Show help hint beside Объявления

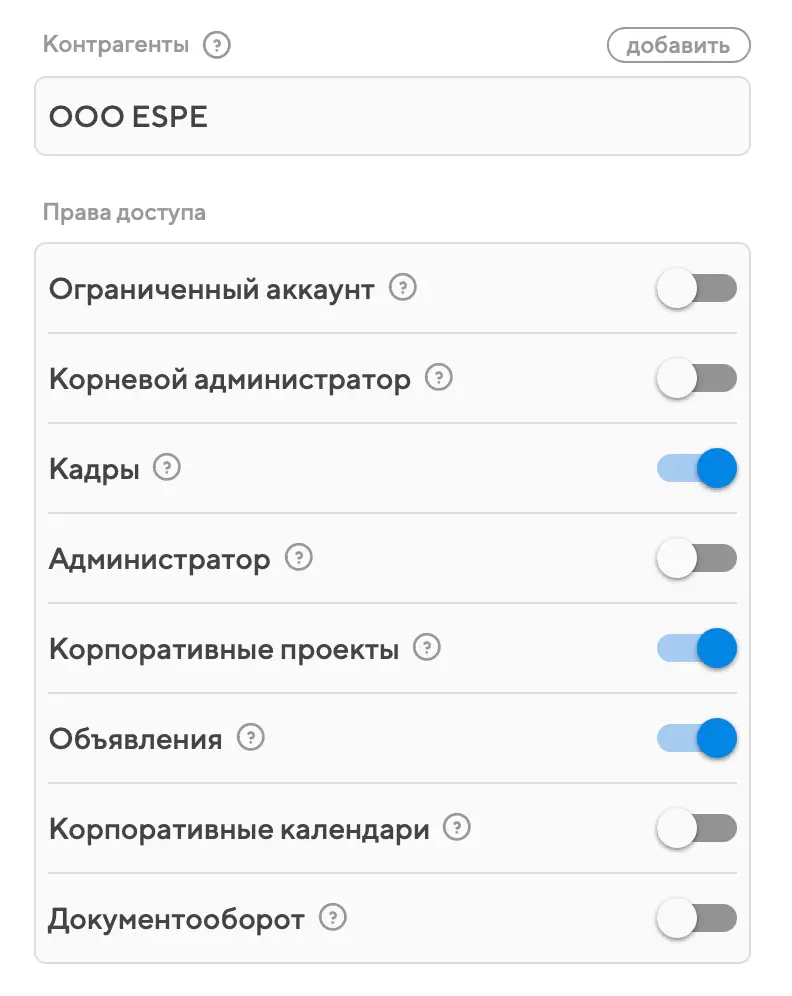[x=250, y=739]
